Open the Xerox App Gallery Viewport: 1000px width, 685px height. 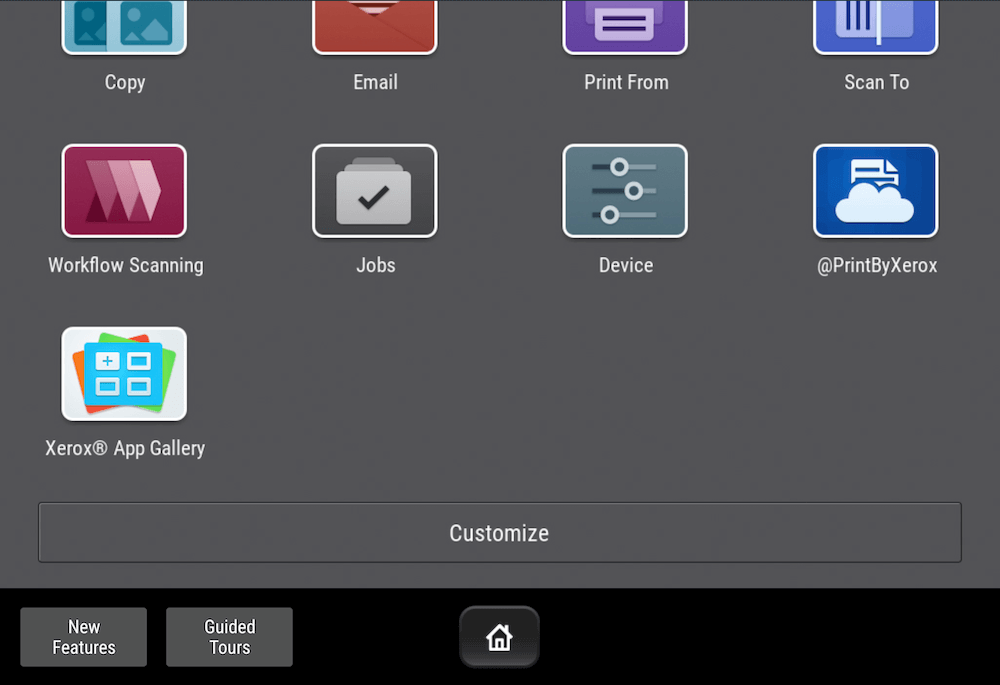tap(124, 374)
